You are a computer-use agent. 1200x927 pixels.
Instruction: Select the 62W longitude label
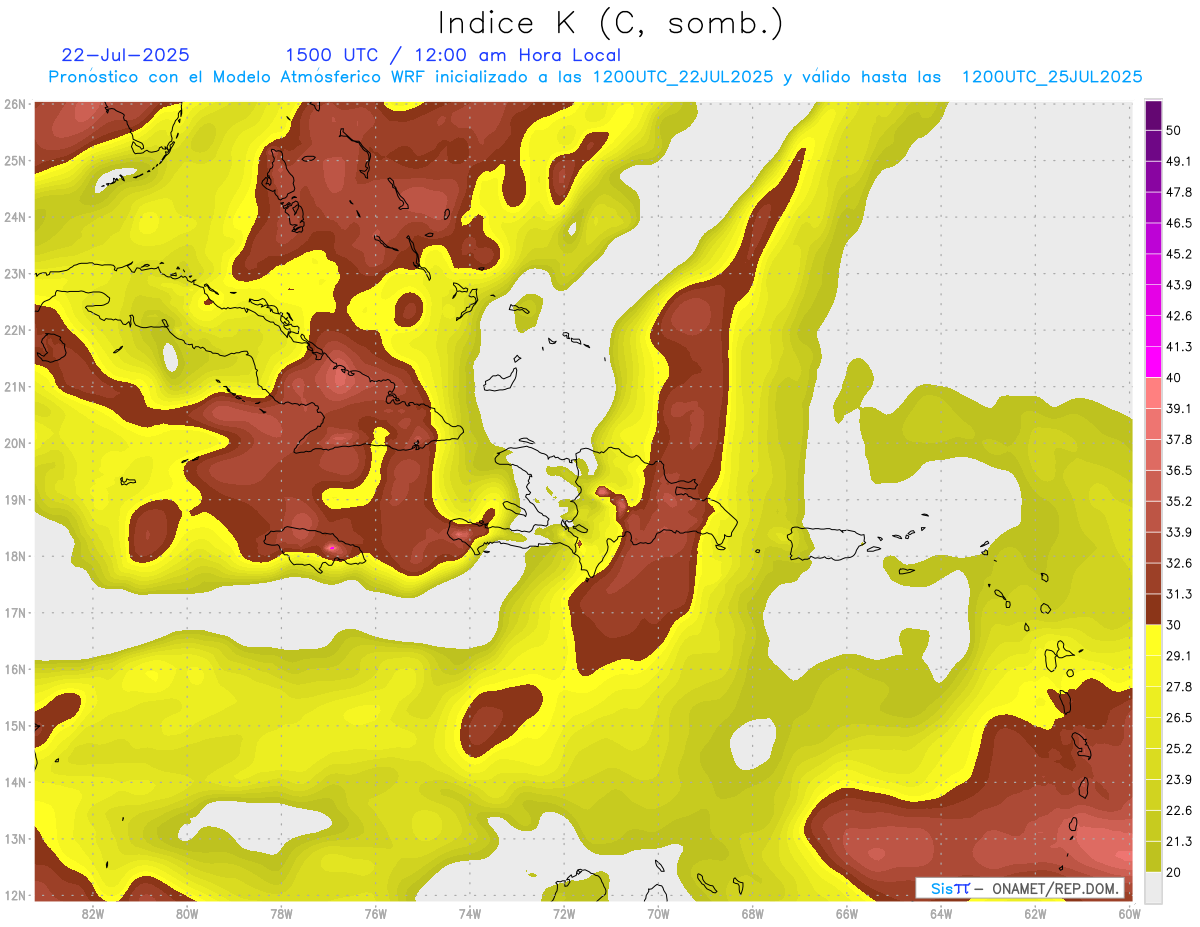(1035, 914)
